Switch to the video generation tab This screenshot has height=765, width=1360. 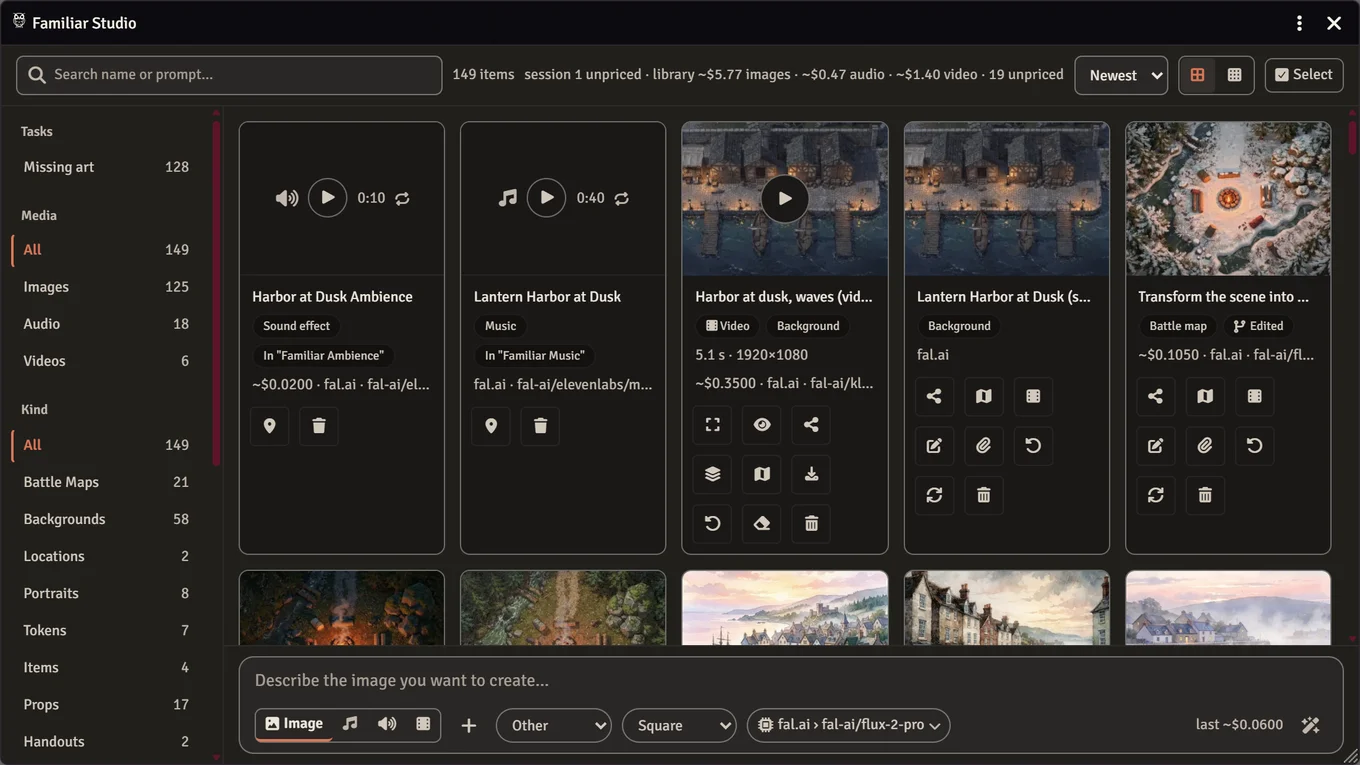point(423,724)
